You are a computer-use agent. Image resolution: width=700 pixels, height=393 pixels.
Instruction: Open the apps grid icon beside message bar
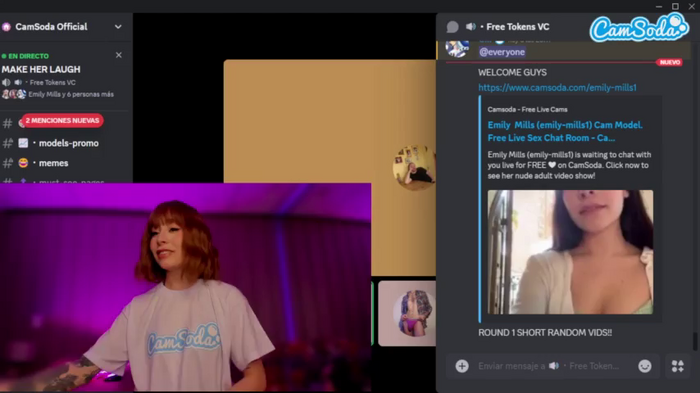pos(678,366)
